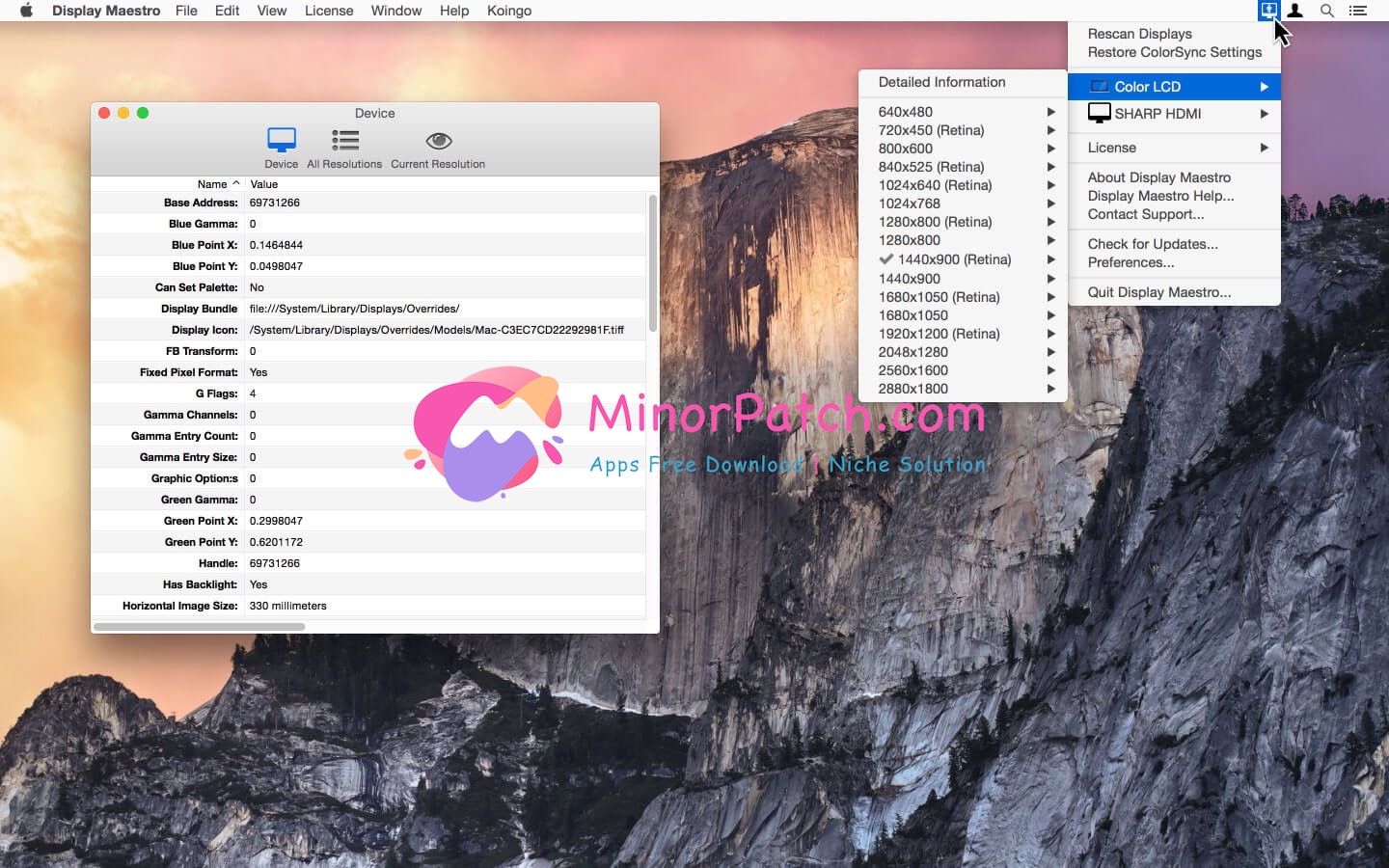Image resolution: width=1389 pixels, height=868 pixels.
Task: Select the Base Address row
Action: (x=368, y=203)
